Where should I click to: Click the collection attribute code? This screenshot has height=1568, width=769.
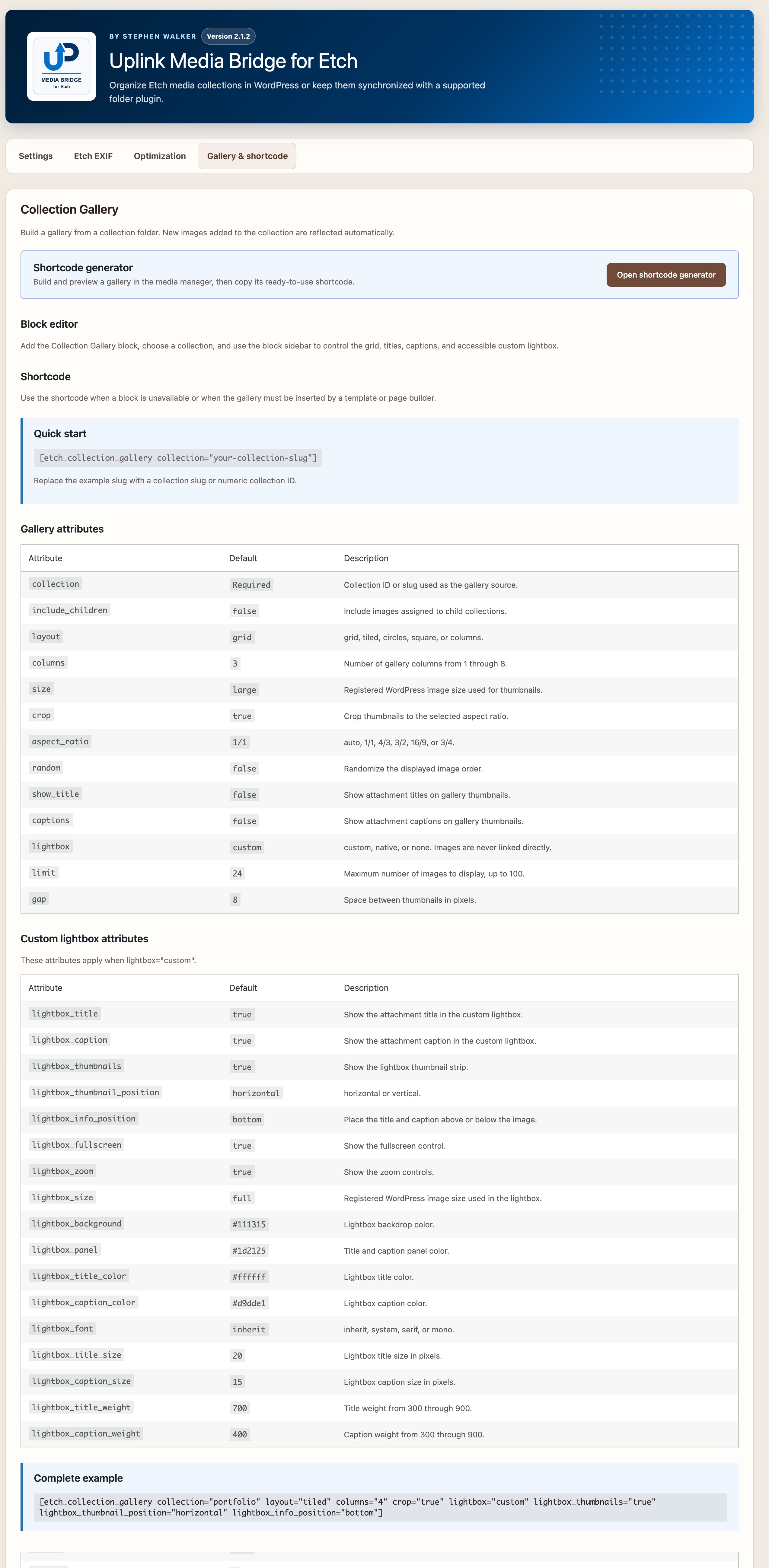pos(56,584)
